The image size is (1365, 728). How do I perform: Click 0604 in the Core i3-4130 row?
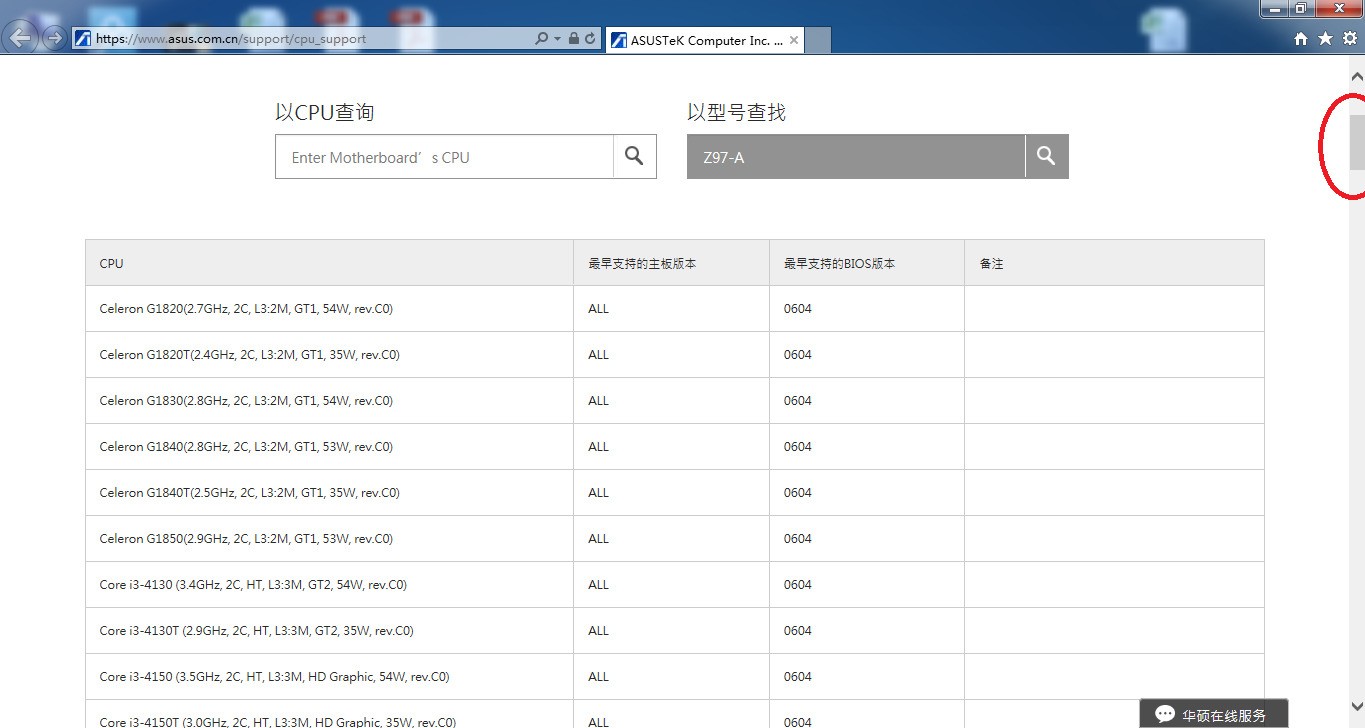[797, 585]
